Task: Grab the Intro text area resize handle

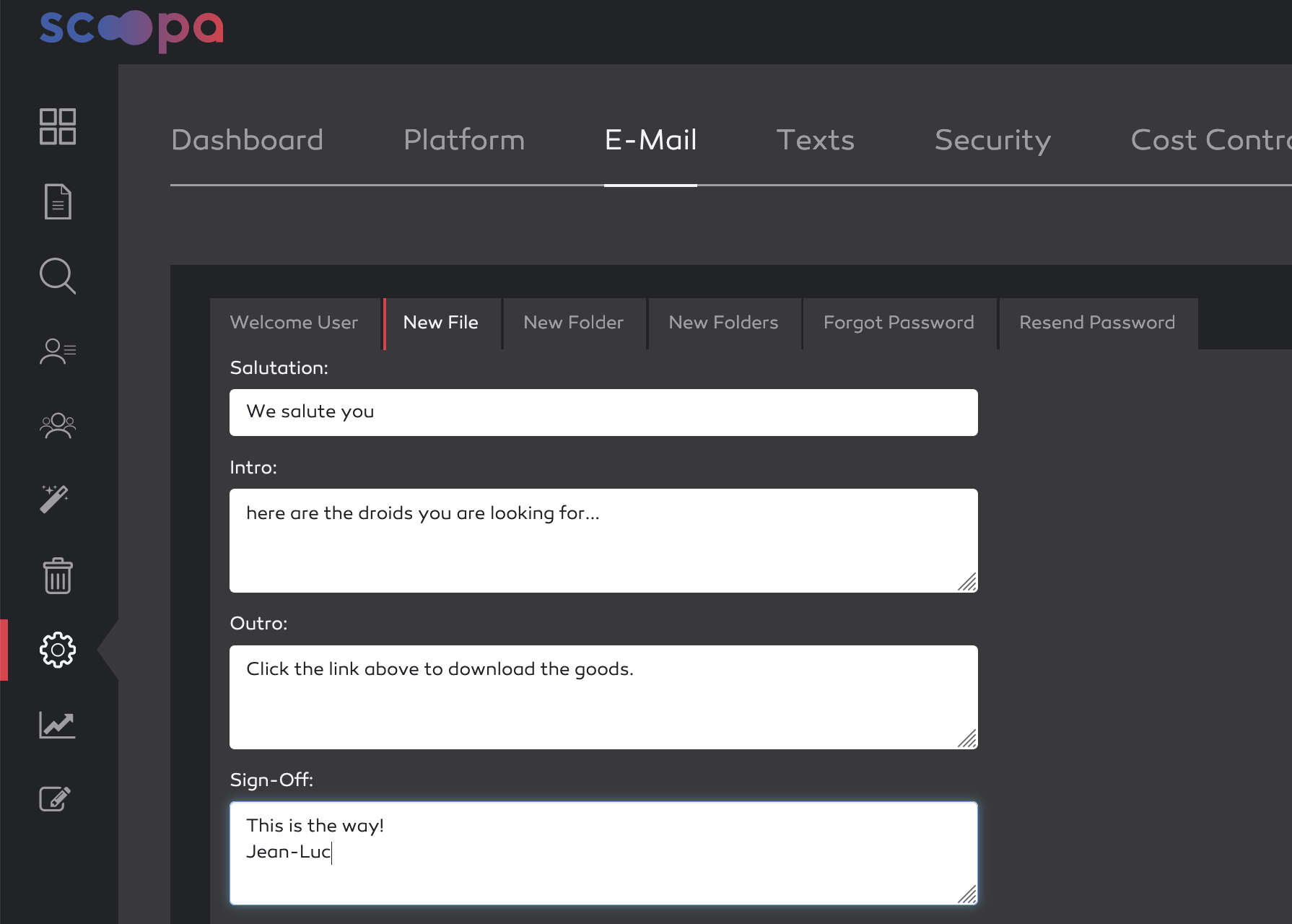Action: [x=968, y=583]
